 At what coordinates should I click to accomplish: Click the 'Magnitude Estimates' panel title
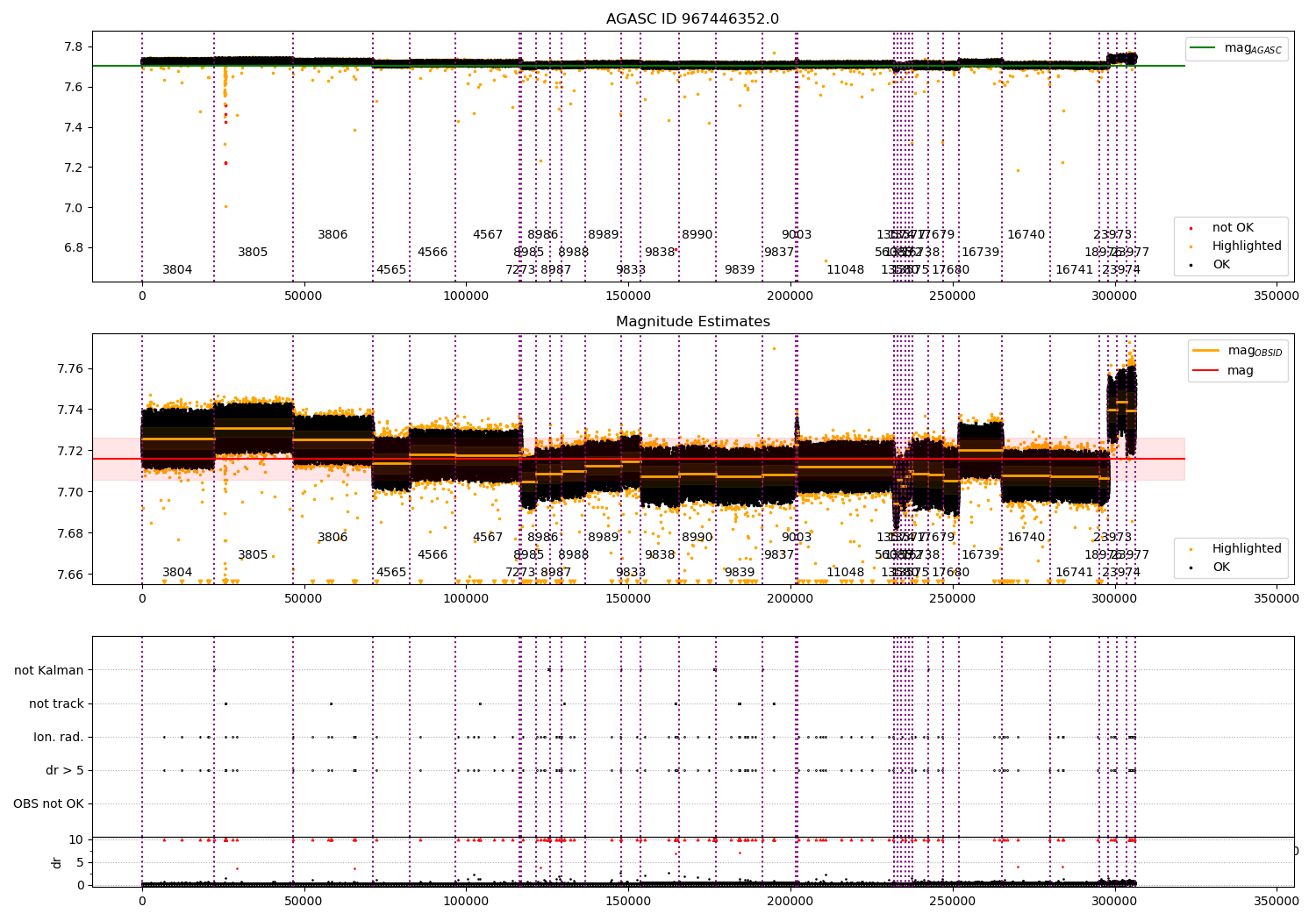click(x=692, y=322)
